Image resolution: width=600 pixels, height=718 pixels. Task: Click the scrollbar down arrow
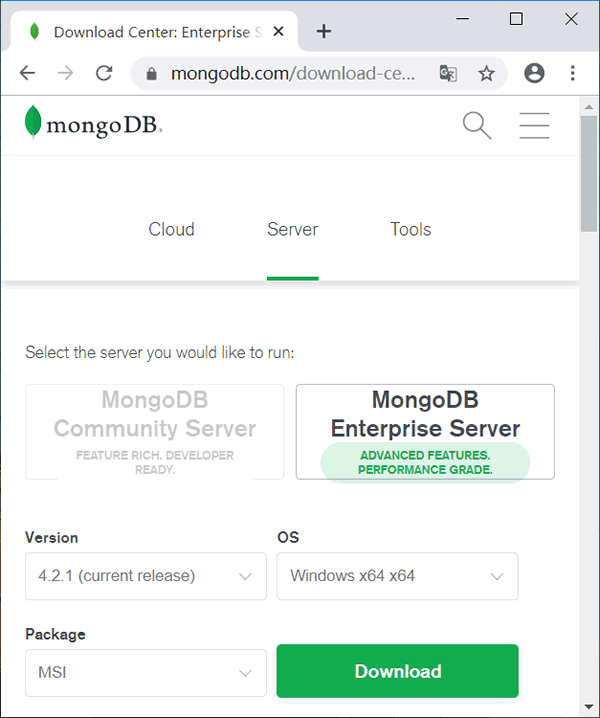point(589,707)
